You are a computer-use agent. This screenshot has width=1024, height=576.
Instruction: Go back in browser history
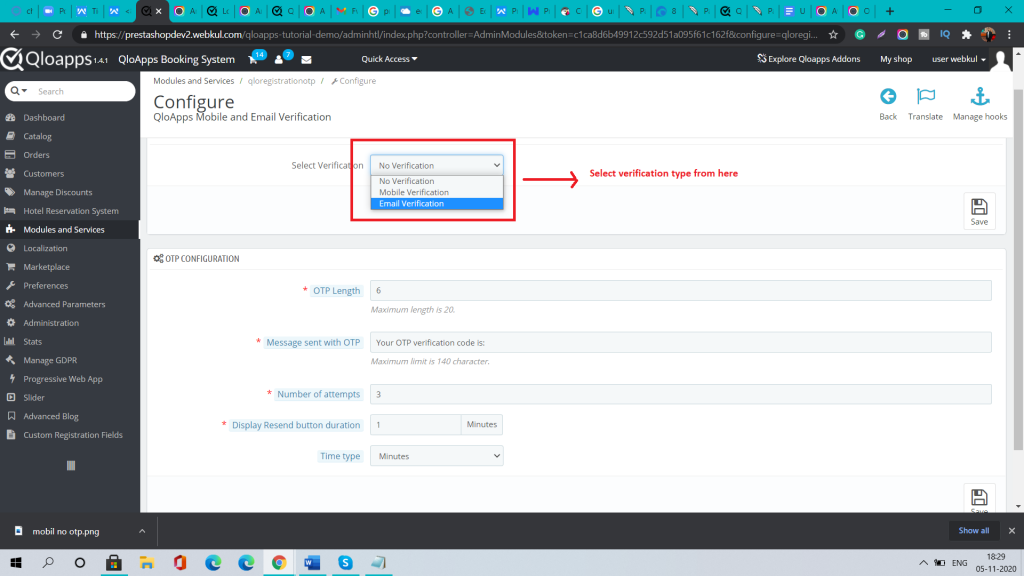[x=15, y=35]
